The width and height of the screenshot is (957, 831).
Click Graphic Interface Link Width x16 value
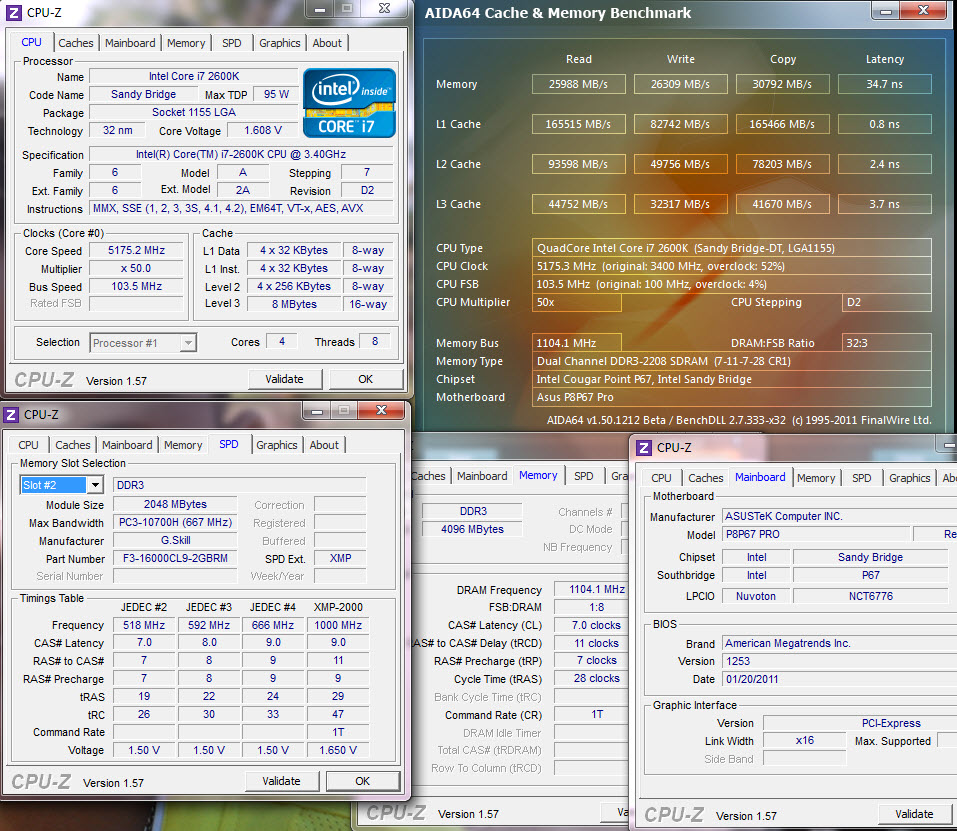pyautogui.click(x=804, y=740)
